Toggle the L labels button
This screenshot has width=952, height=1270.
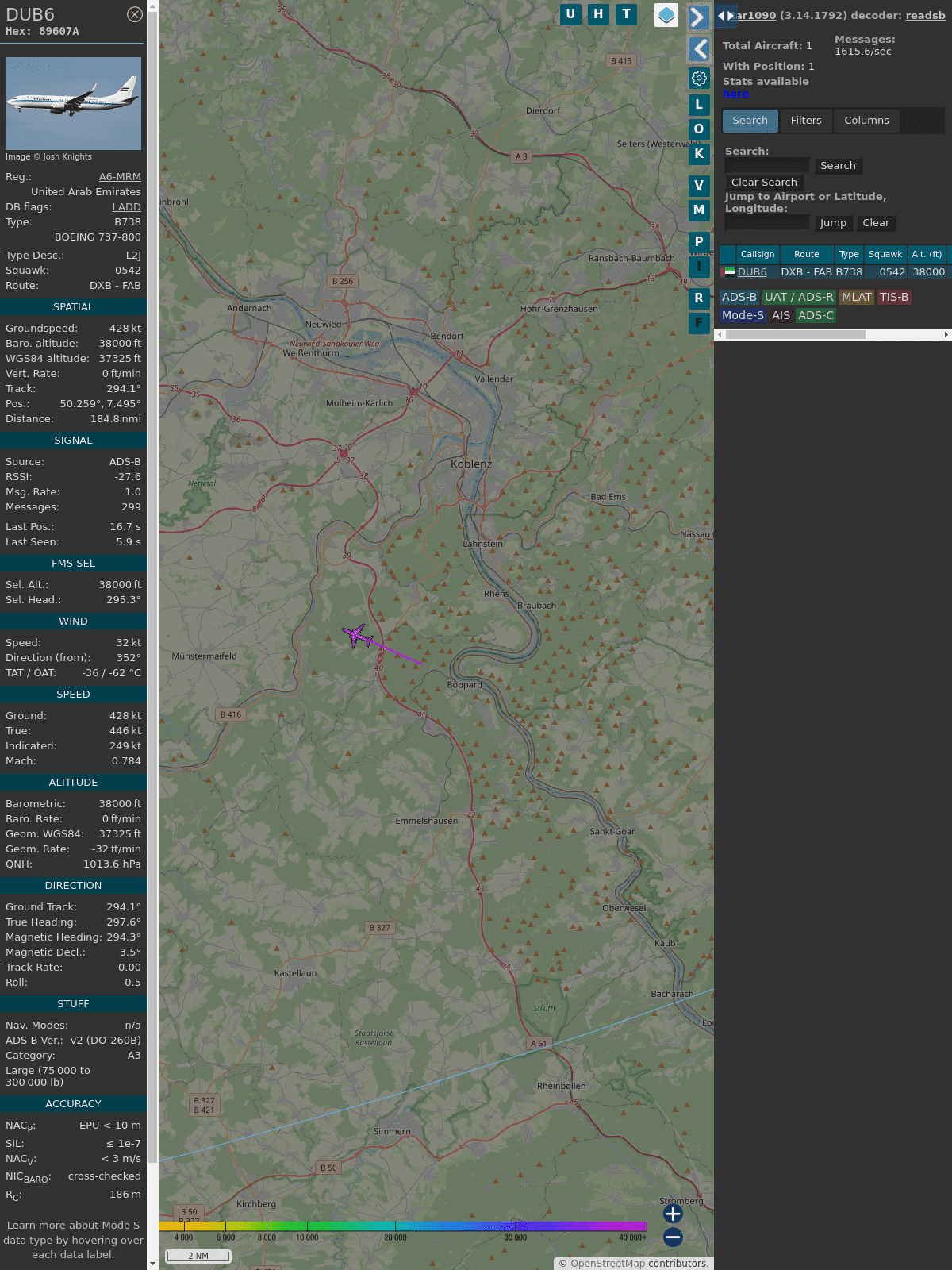tap(699, 104)
